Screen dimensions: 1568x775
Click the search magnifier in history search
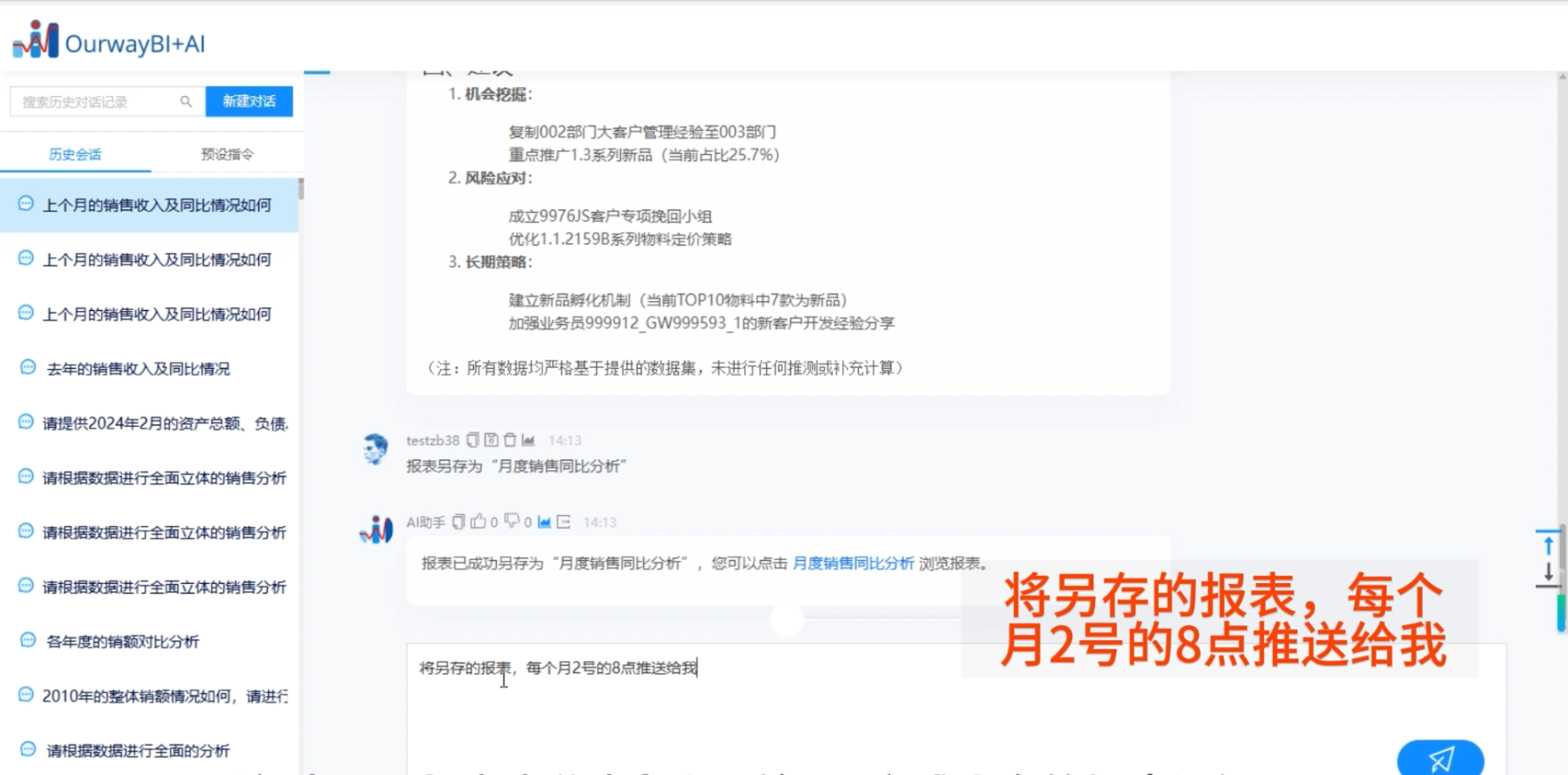[x=186, y=101]
